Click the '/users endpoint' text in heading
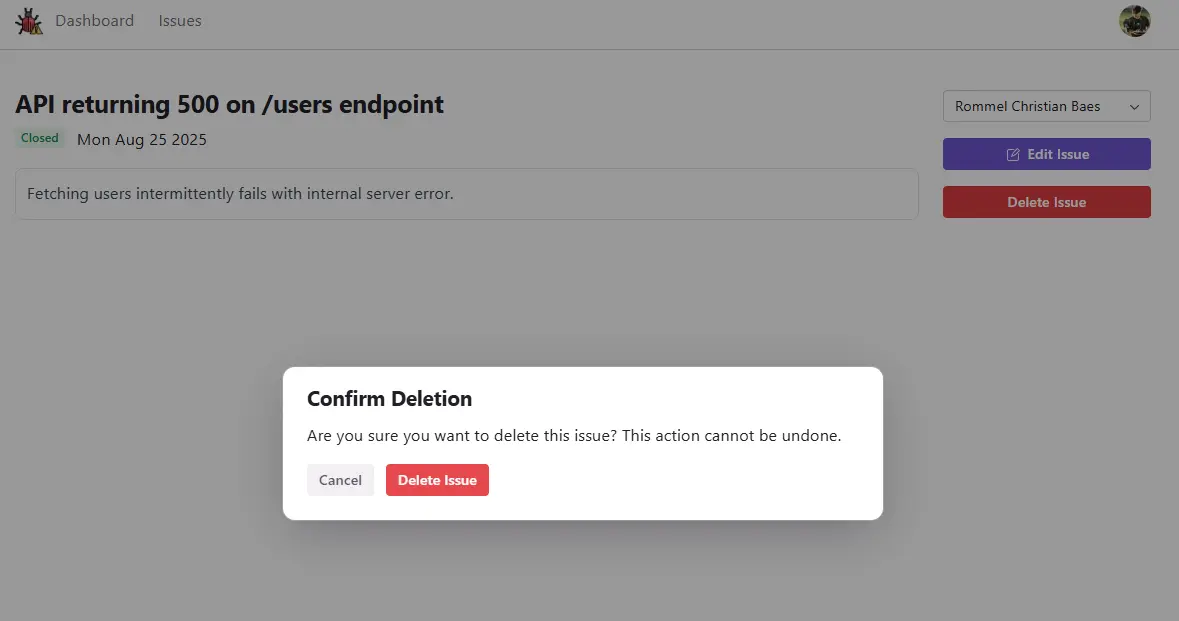1179x621 pixels. 353,104
